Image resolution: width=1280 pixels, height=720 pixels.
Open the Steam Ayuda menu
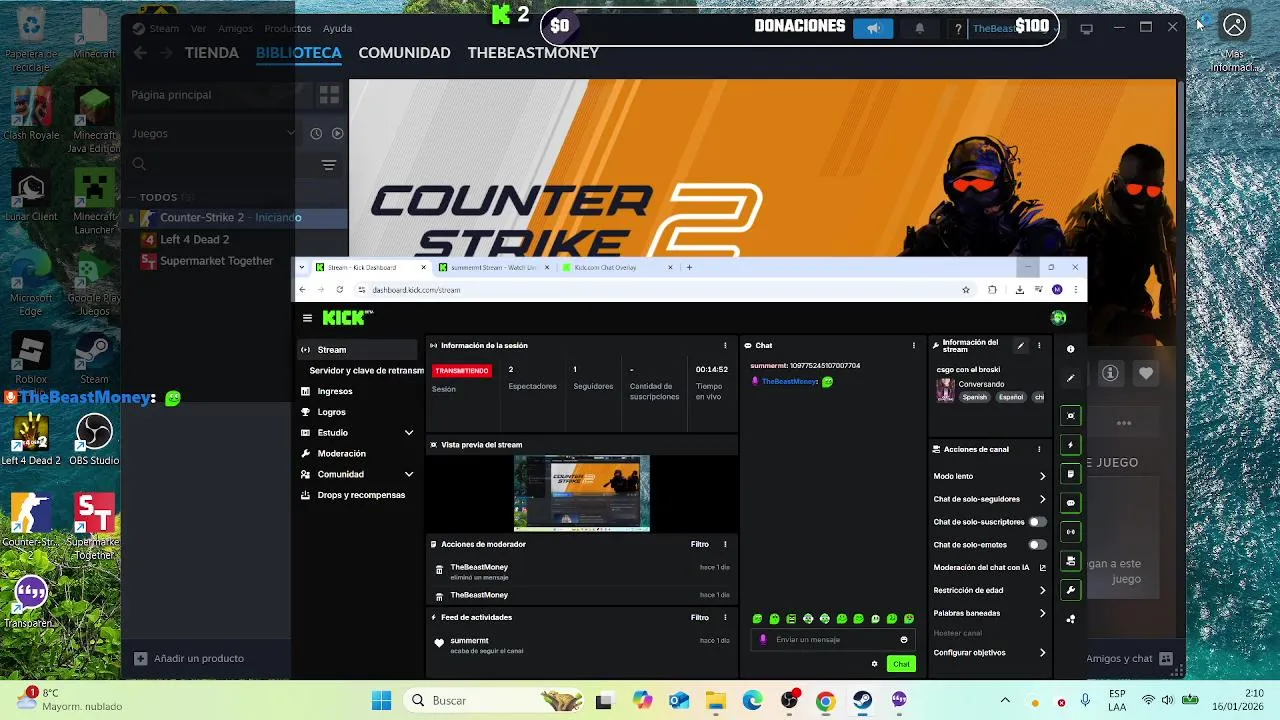pos(337,28)
